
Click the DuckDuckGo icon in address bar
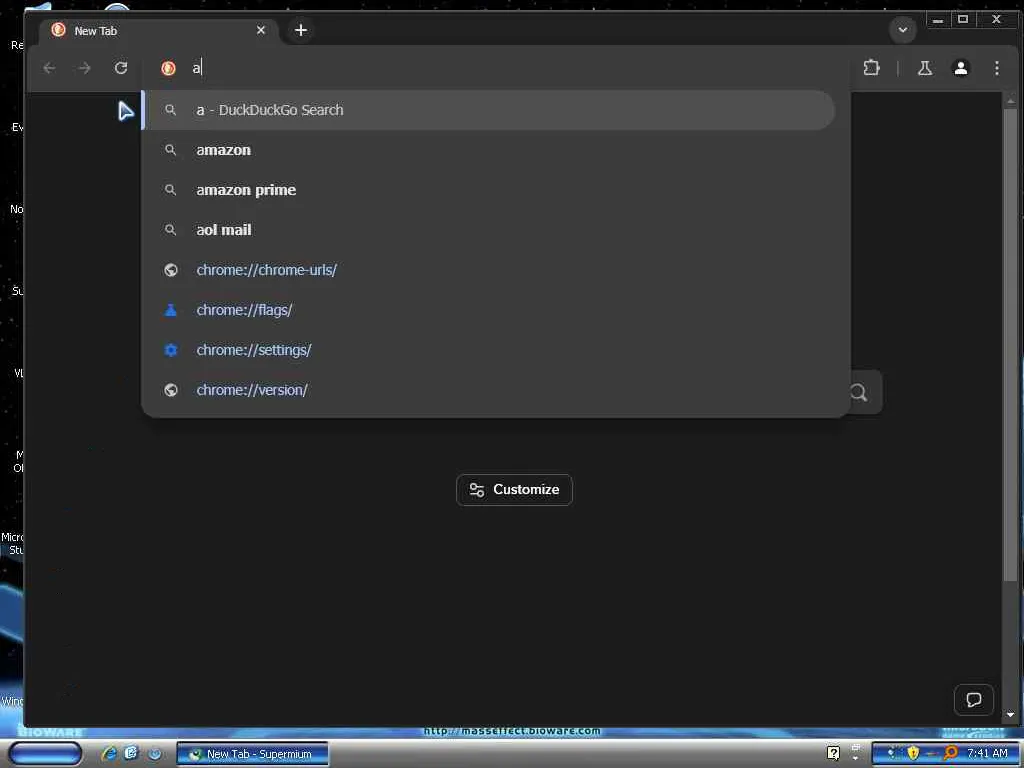click(168, 68)
